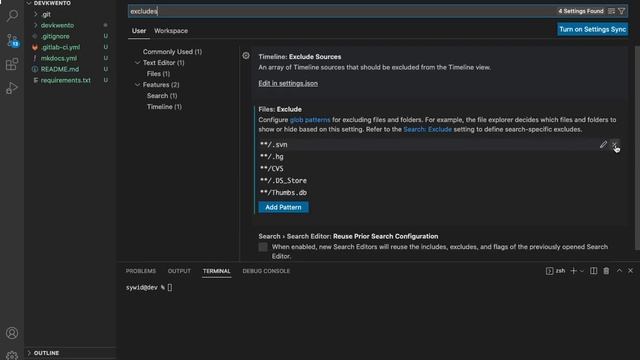The width and height of the screenshot is (640, 360).
Task: Edit the **/.svn pattern with pencil icon
Action: (603, 144)
